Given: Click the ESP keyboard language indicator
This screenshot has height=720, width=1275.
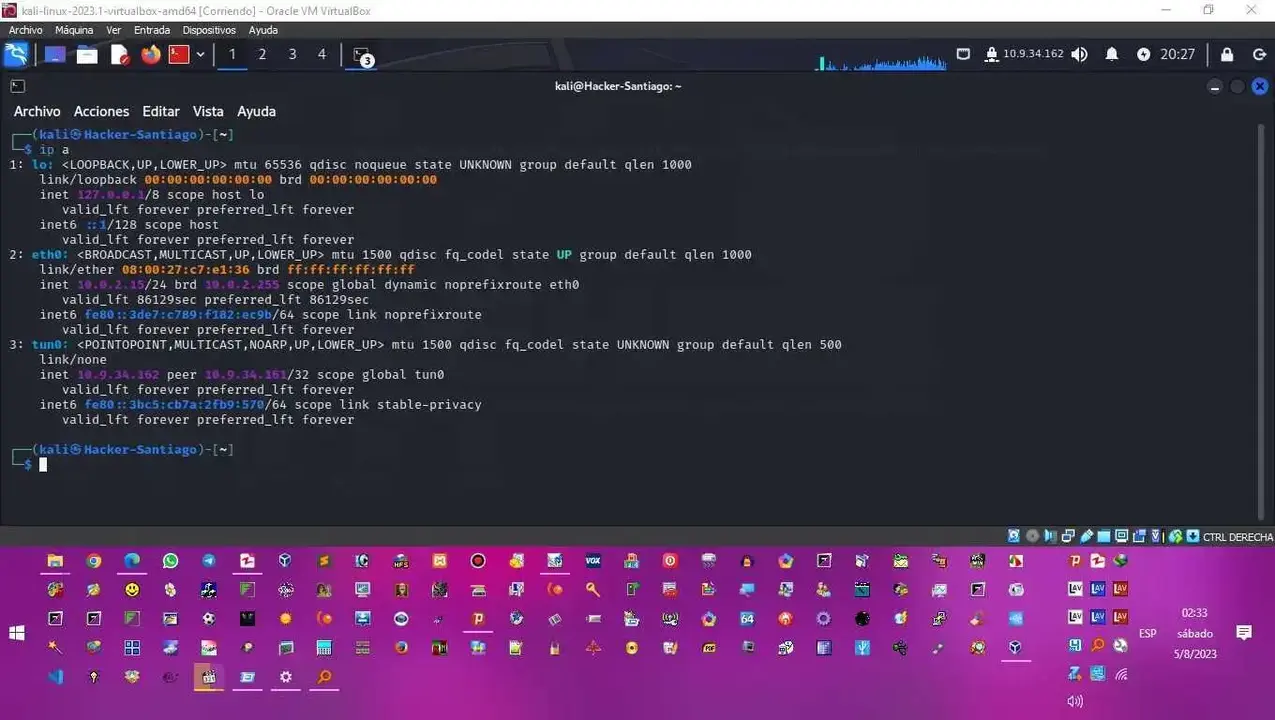Looking at the screenshot, I should tap(1148, 633).
